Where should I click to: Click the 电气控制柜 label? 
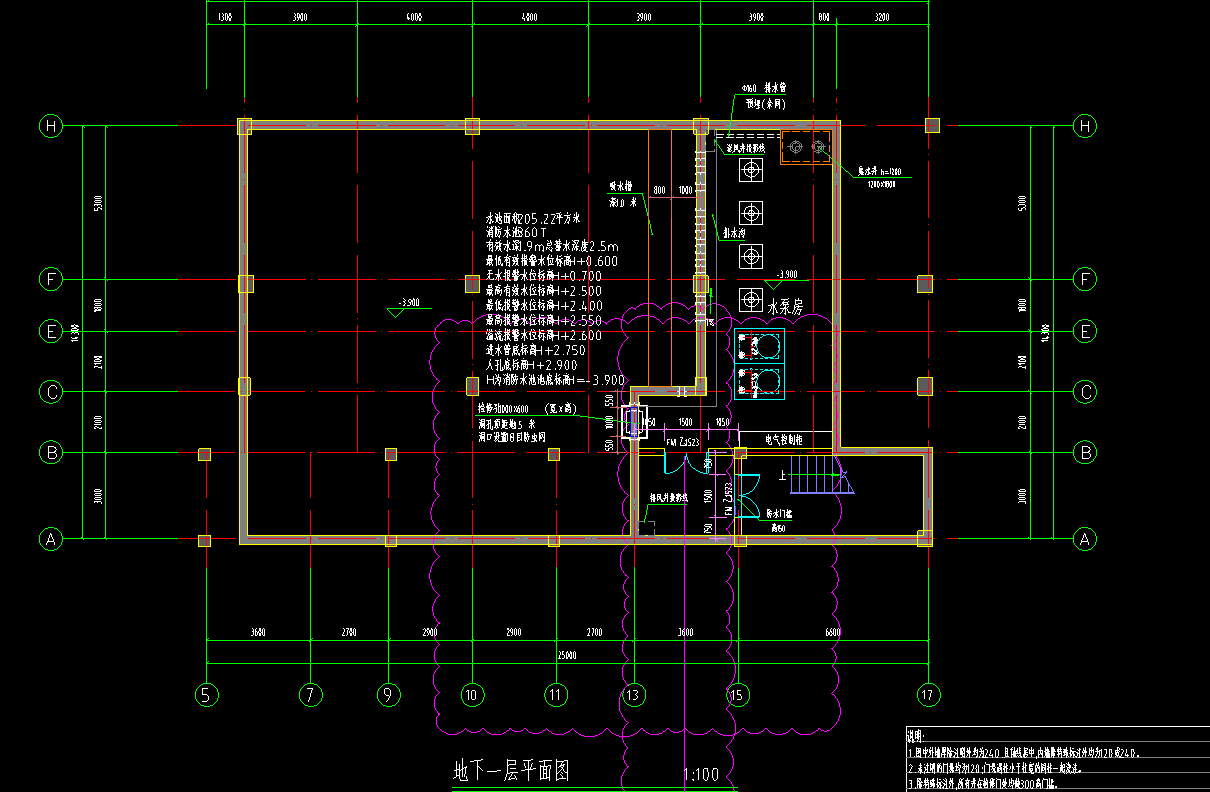[785, 439]
